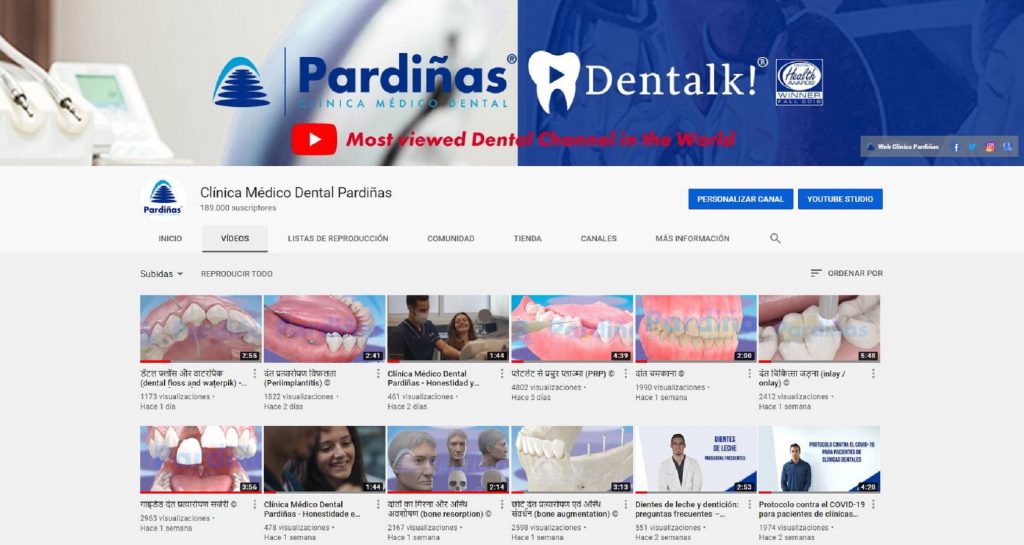This screenshot has width=1024, height=545.
Task: Open options menu for bone augmentation video
Action: pyautogui.click(x=626, y=505)
